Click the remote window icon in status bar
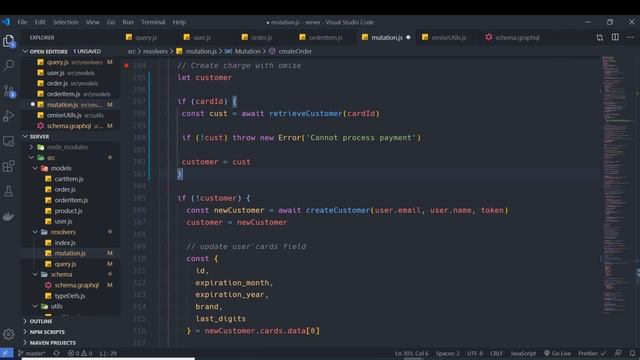Screen dimensions: 640x360 (7, 353)
